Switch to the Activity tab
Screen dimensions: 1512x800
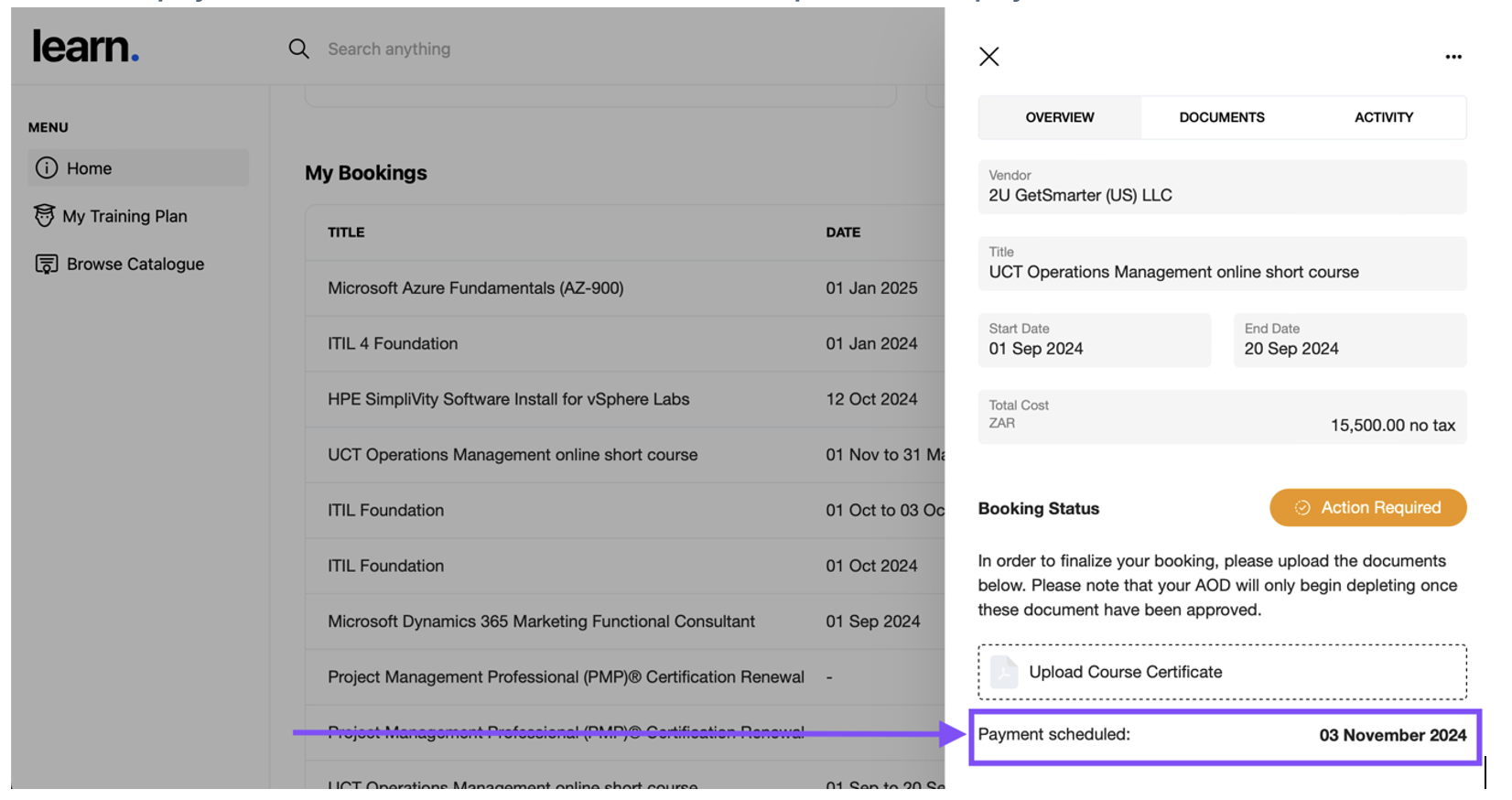tap(1384, 117)
